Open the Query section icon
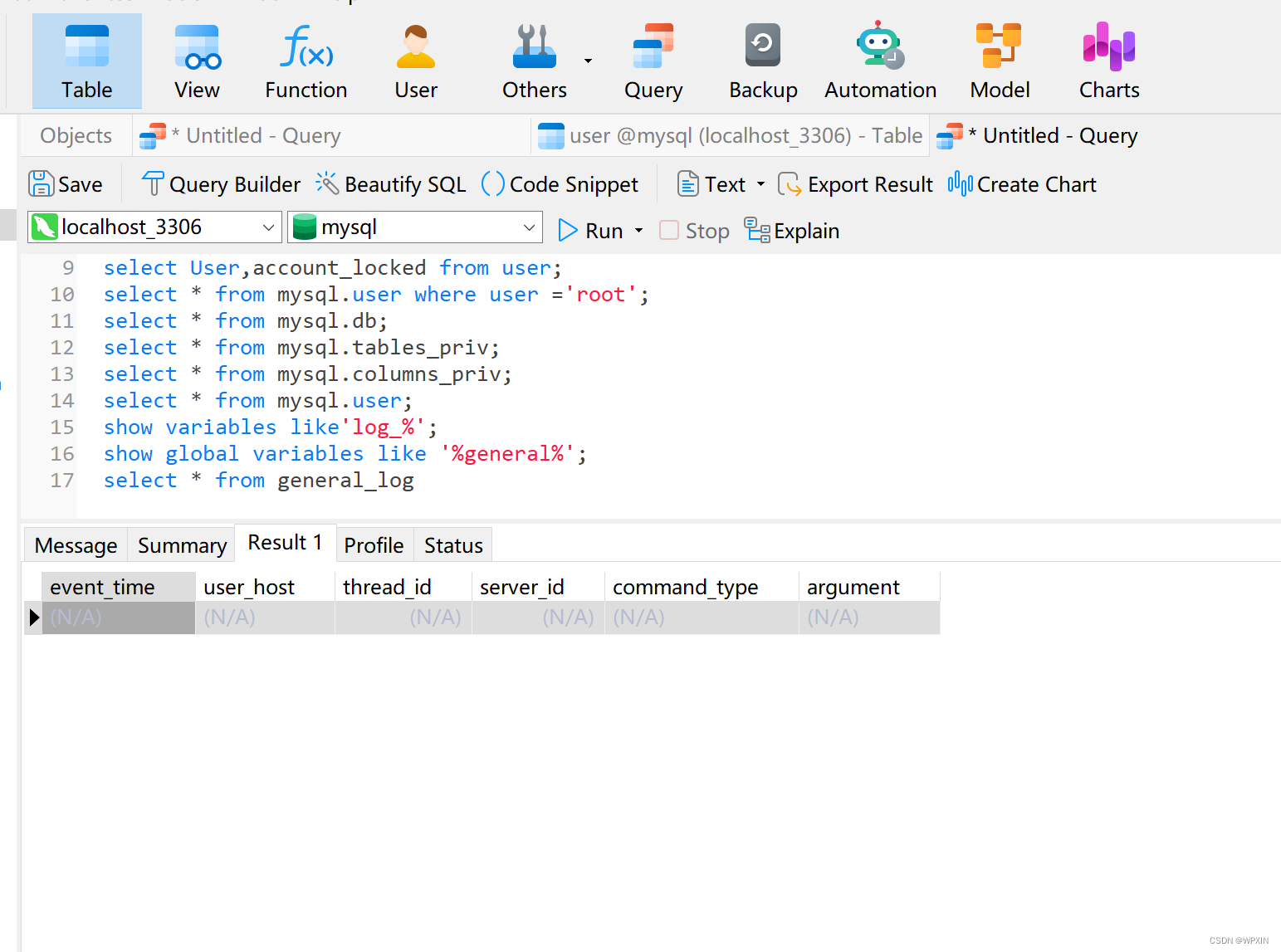 point(653,61)
